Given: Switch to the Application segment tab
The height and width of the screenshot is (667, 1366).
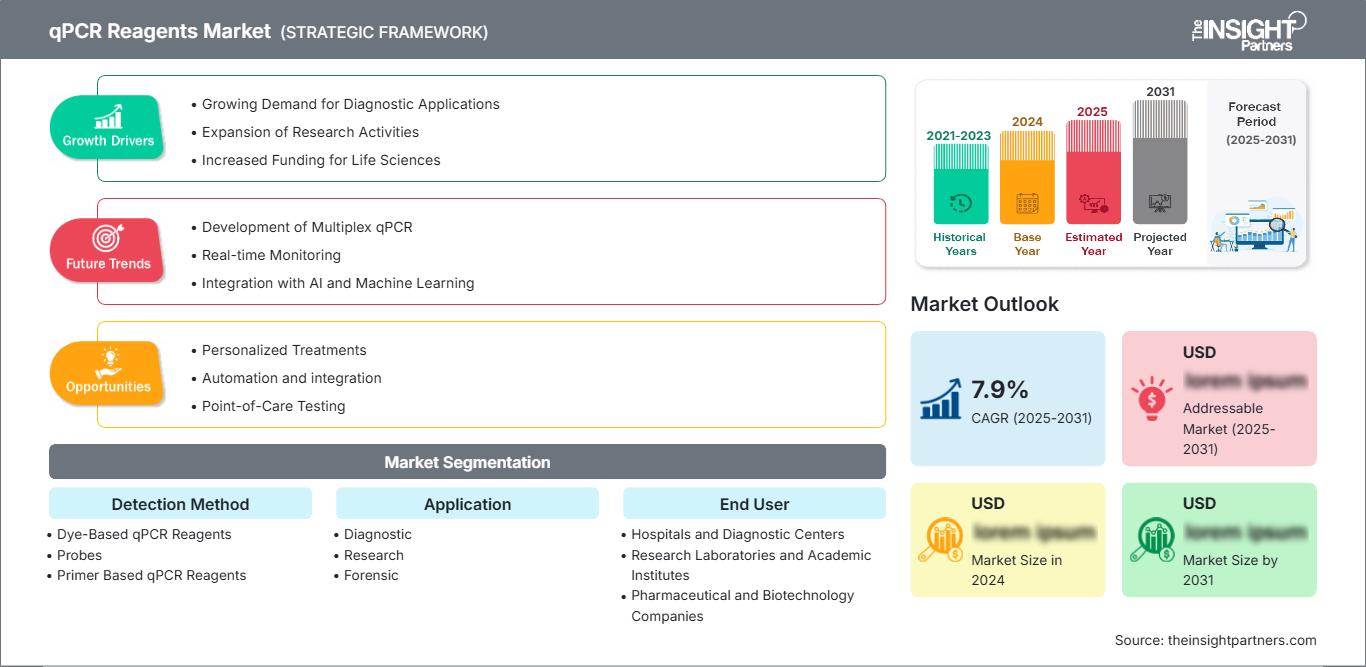Looking at the screenshot, I should click(x=467, y=503).
